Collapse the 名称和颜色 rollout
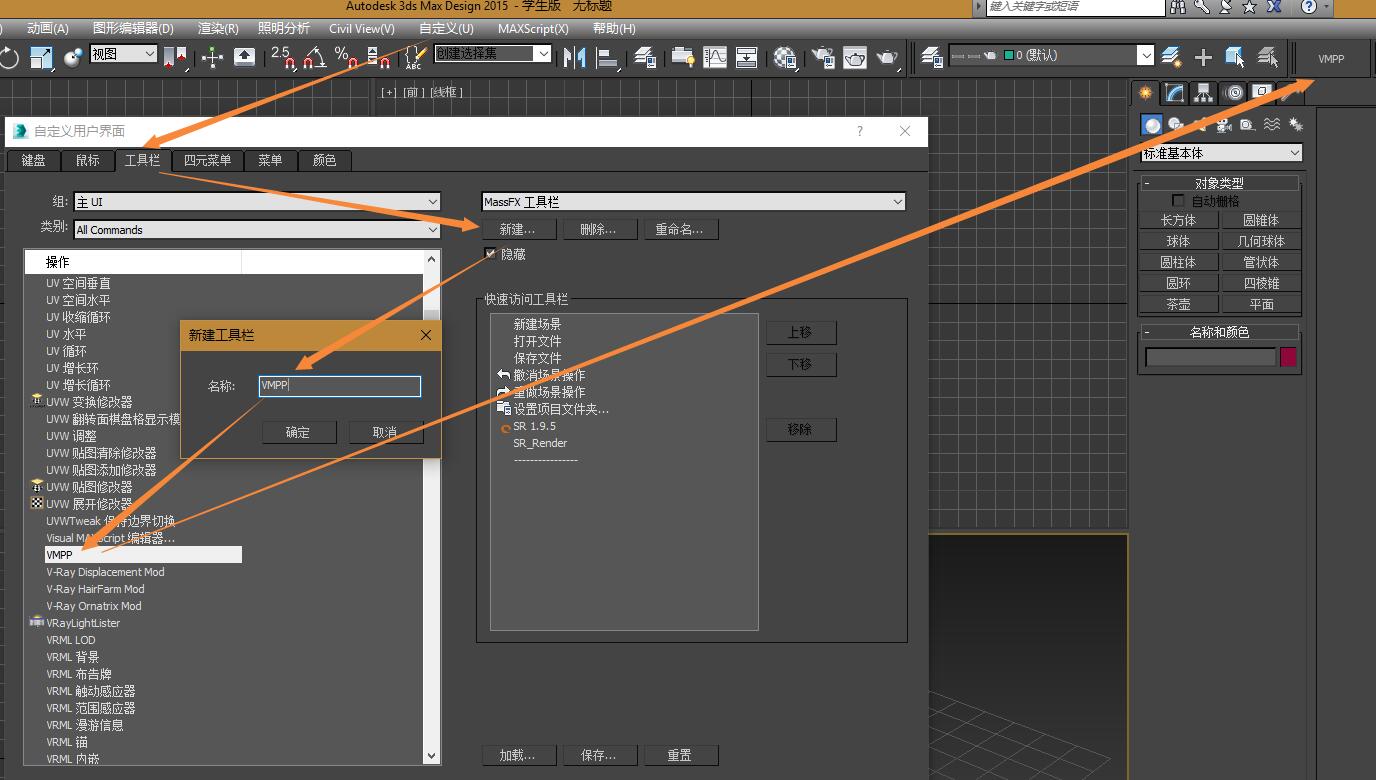The image size is (1376, 780). point(1219,332)
